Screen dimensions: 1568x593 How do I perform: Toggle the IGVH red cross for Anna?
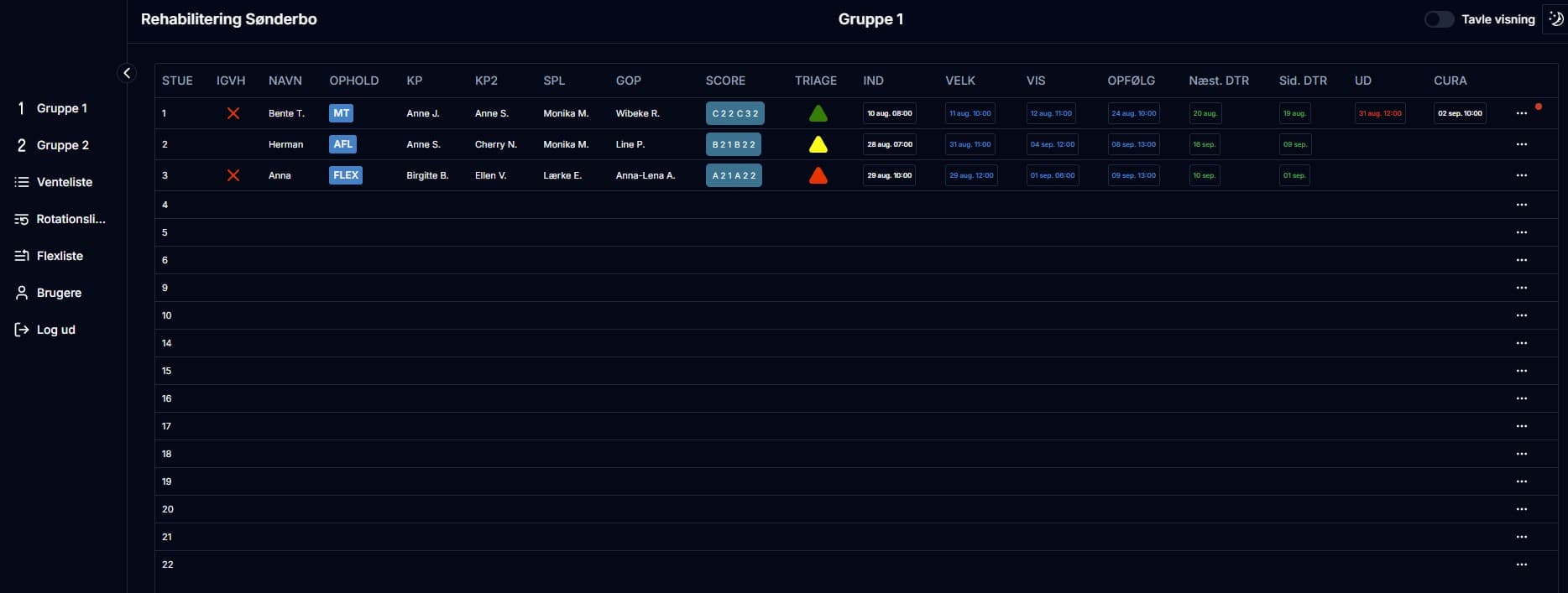[233, 175]
